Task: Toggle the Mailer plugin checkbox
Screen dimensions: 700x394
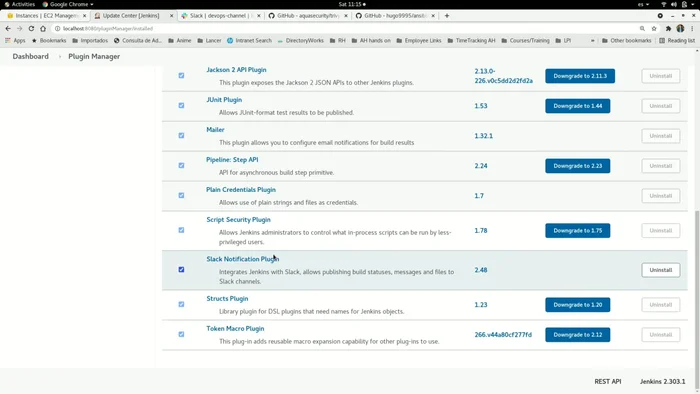Action: click(x=181, y=135)
